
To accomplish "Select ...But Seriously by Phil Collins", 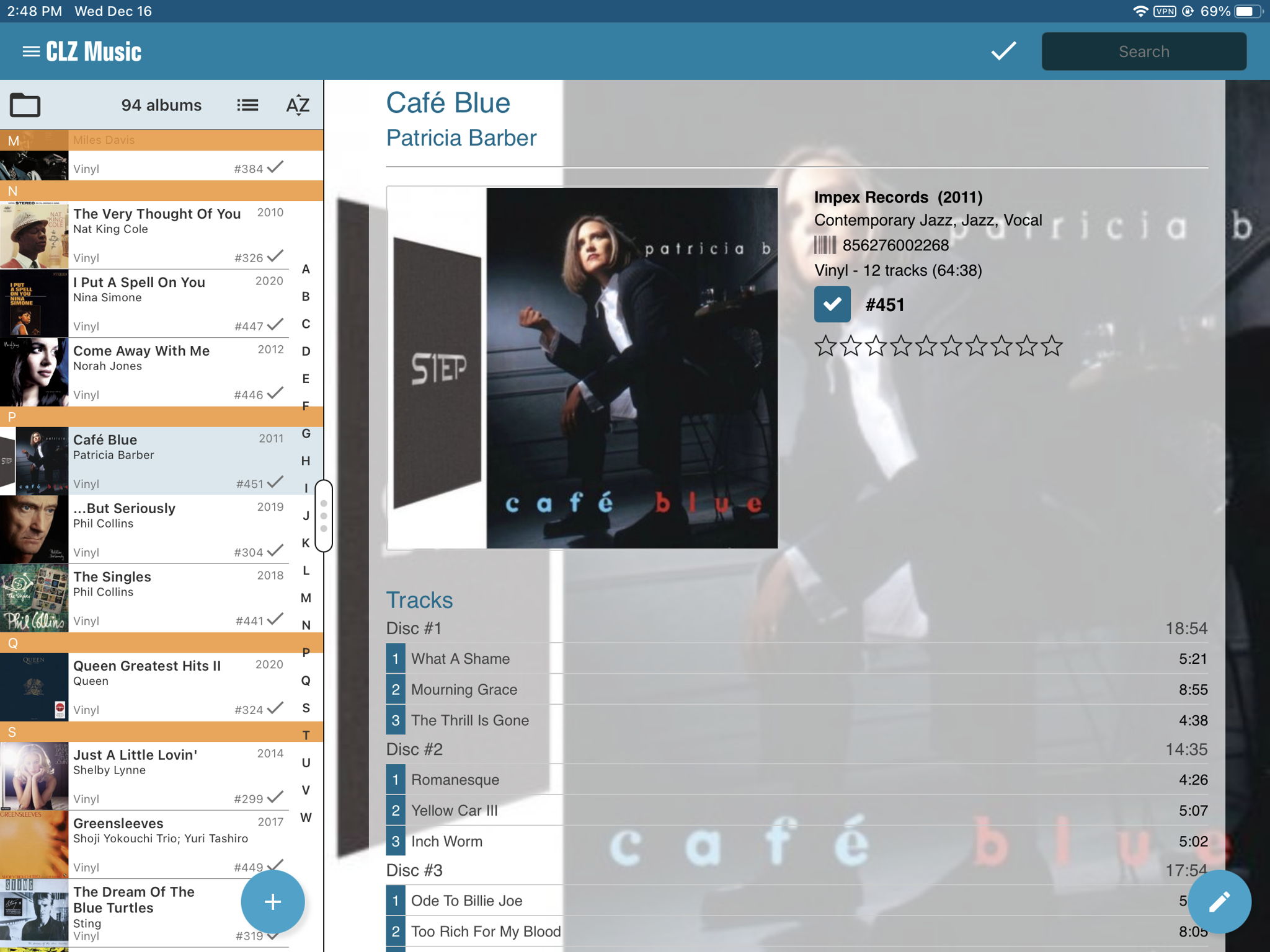I will pos(146,529).
